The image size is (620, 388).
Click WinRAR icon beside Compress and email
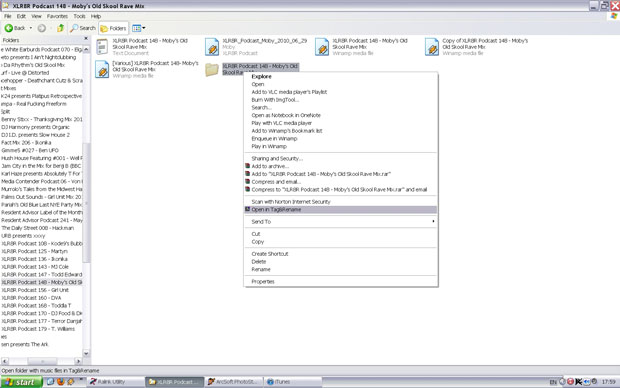pos(248,182)
